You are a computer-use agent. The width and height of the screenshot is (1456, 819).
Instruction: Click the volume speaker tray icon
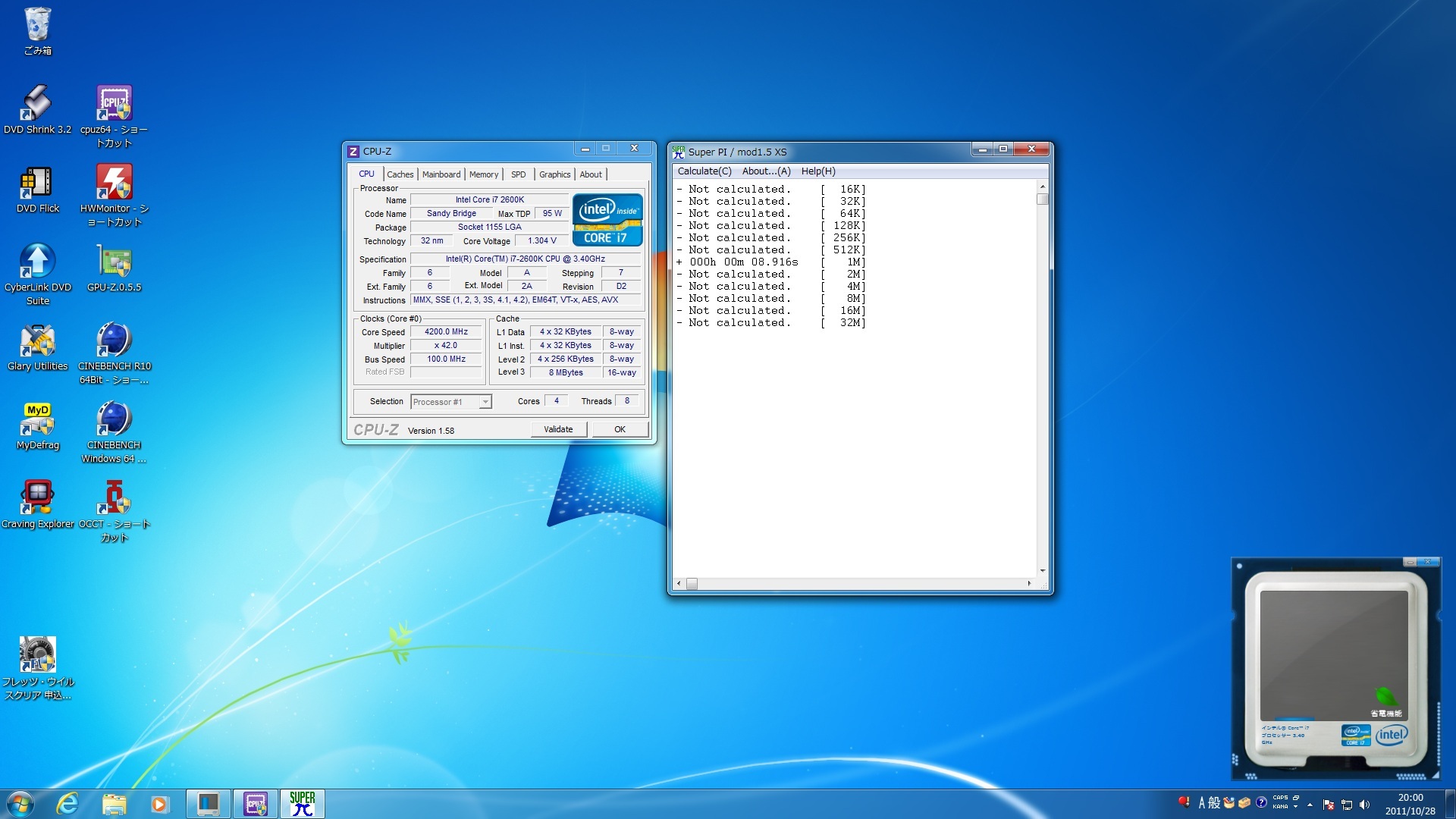click(x=1365, y=805)
